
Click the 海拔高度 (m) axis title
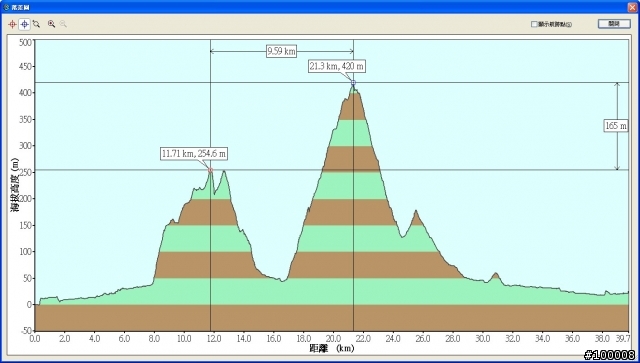(x=14, y=185)
